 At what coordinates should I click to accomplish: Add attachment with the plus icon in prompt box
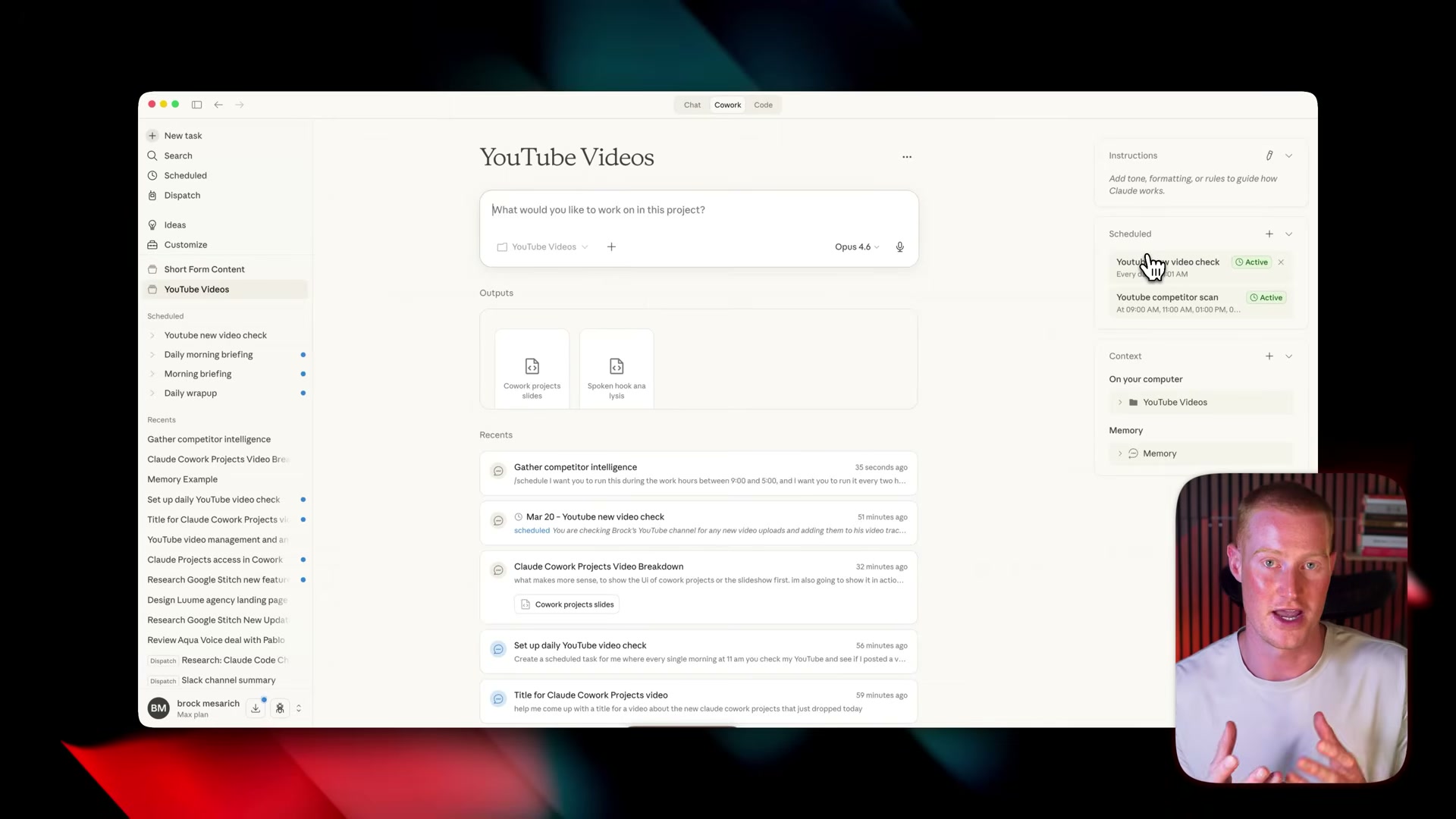[611, 247]
